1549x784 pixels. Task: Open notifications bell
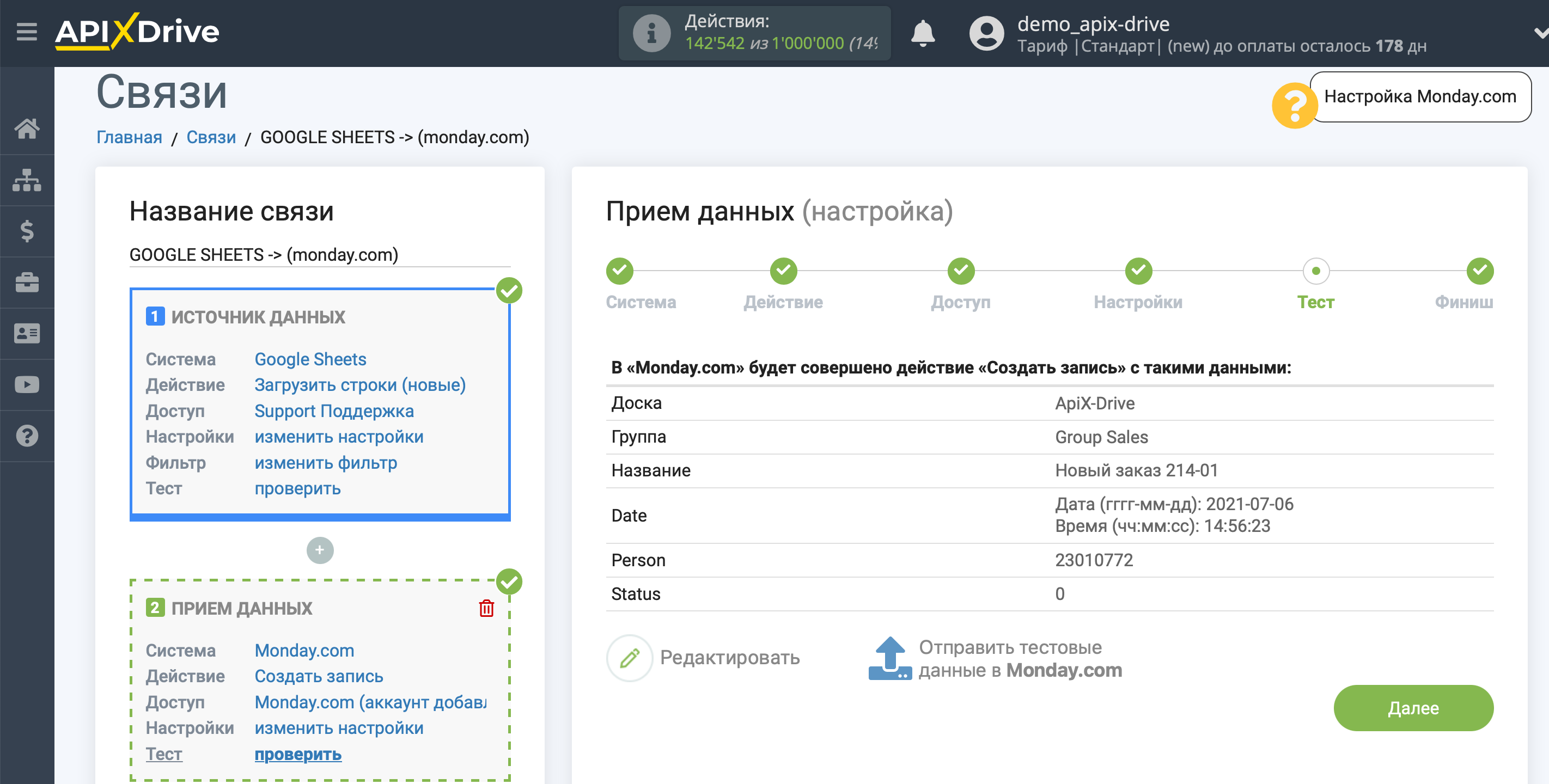[x=923, y=33]
